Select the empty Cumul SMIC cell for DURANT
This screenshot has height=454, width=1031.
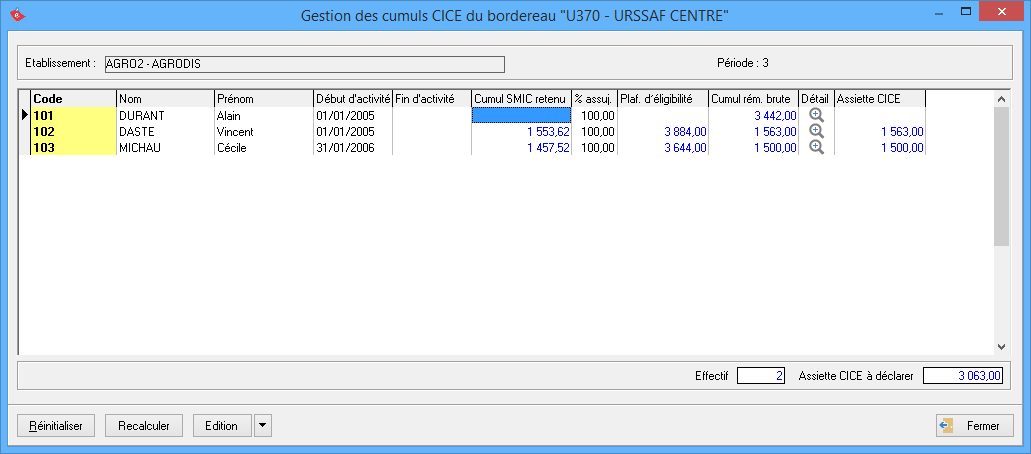click(x=520, y=115)
